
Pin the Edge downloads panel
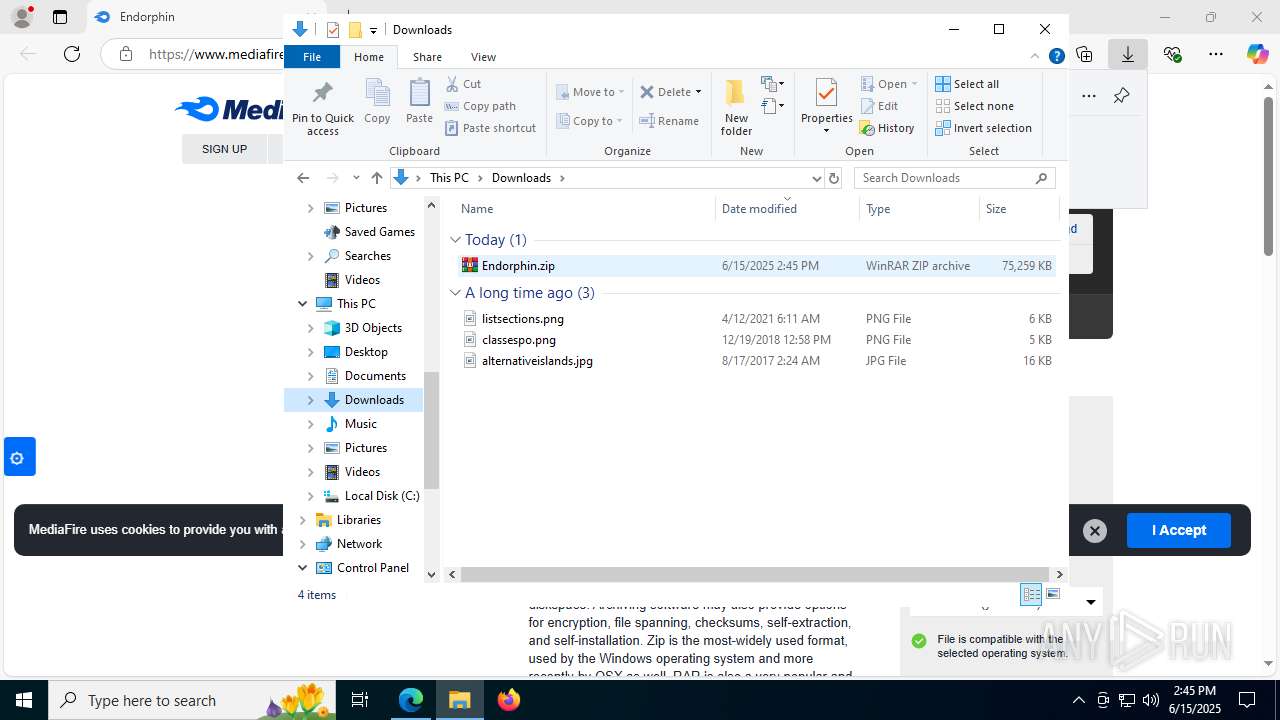click(x=1121, y=96)
